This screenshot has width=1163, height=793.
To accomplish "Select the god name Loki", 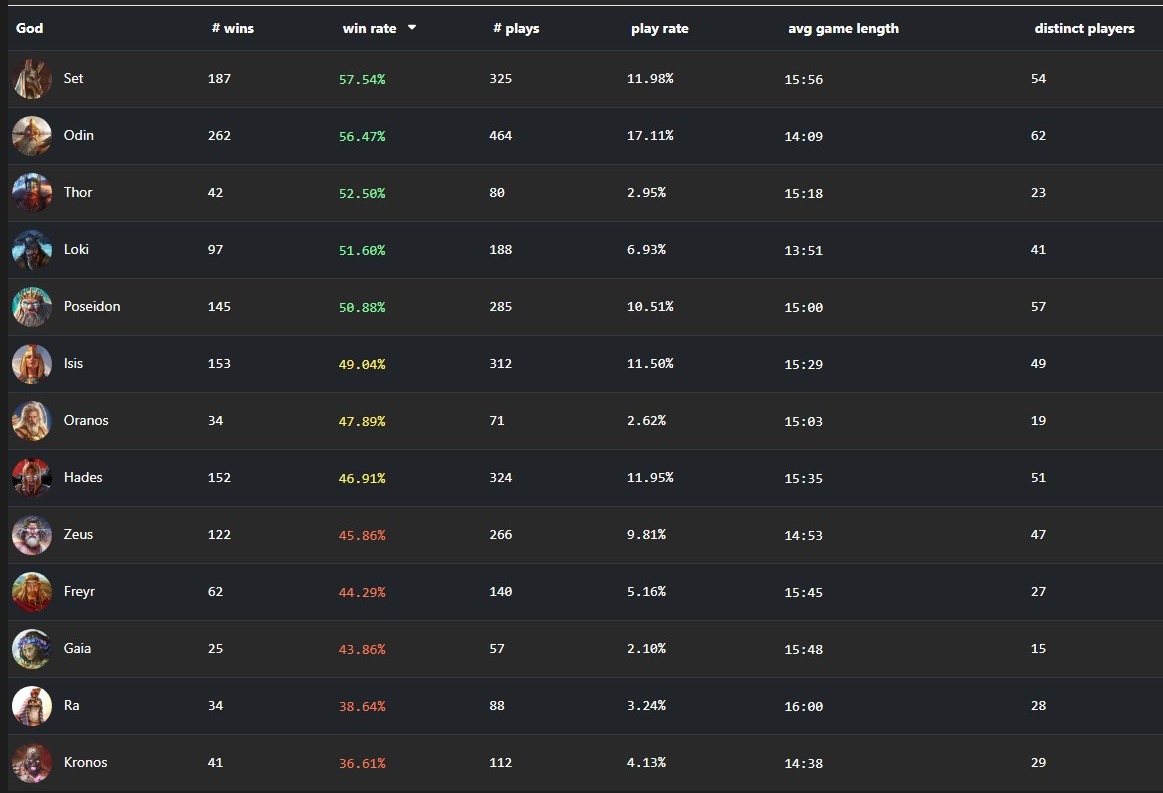I will pos(76,249).
